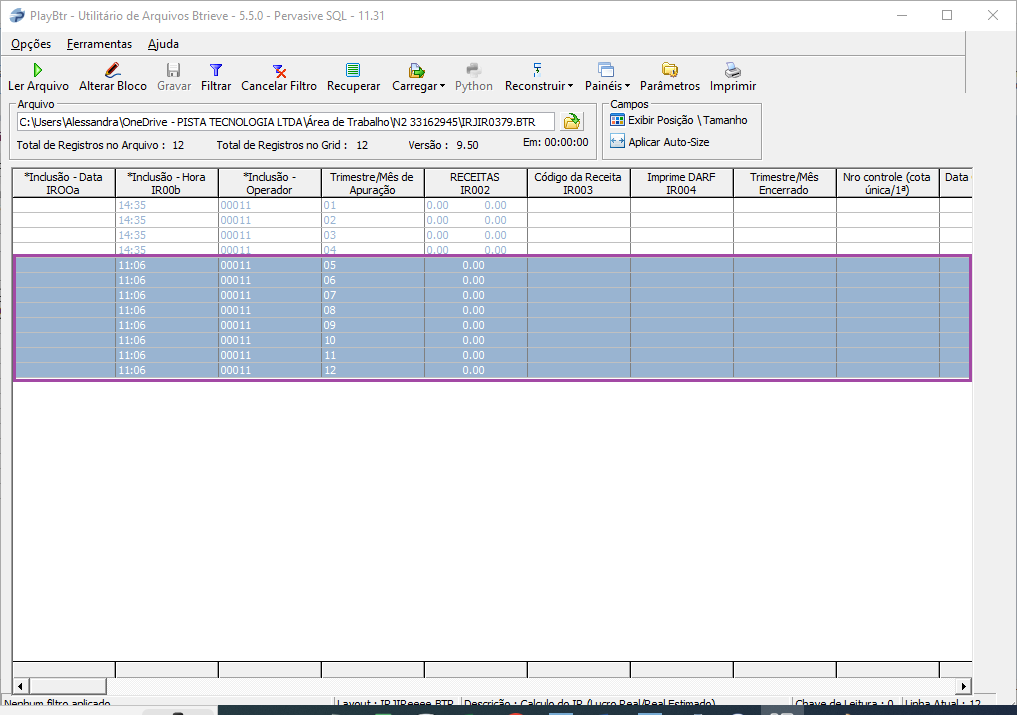This screenshot has height=715, width=1017.
Task: Click the Recuperar toolbar icon
Action: coord(353,70)
